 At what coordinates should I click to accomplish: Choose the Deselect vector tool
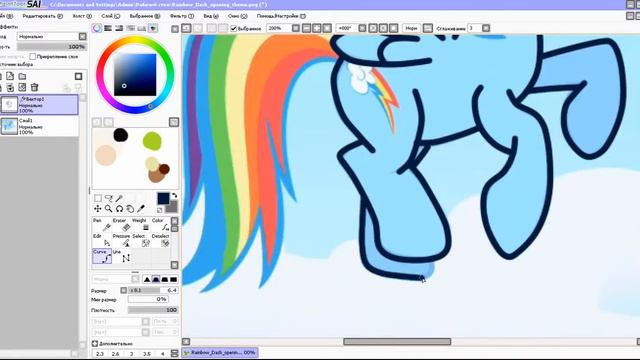coord(161,240)
